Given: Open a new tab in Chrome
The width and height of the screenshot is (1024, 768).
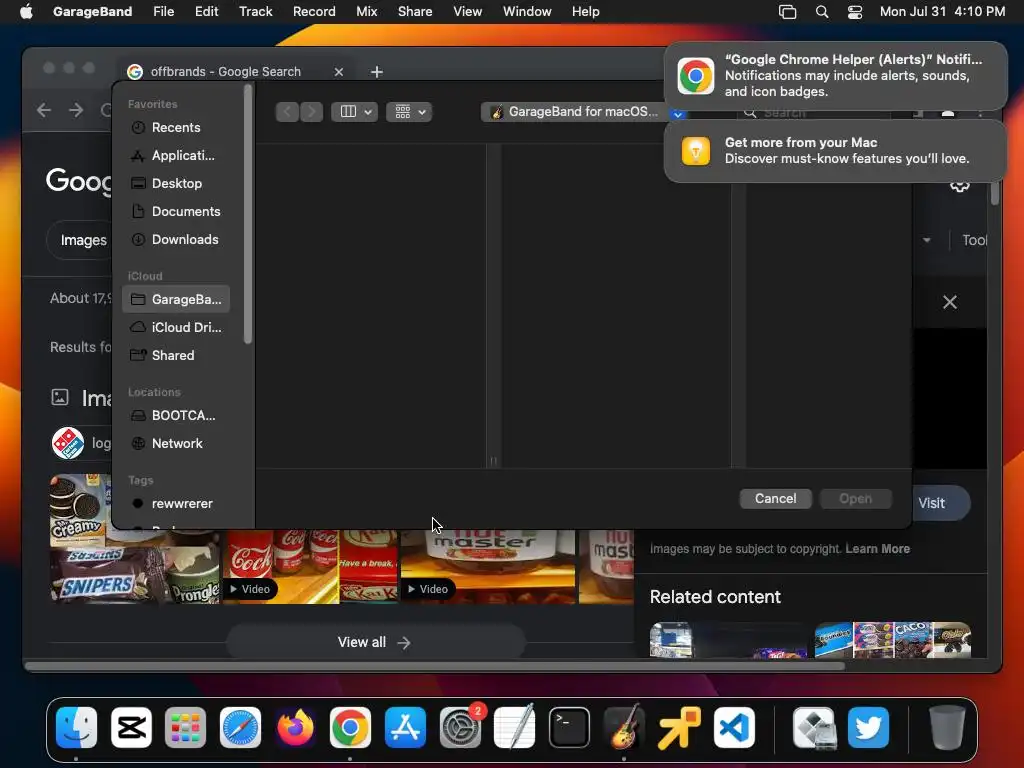Looking at the screenshot, I should [377, 72].
